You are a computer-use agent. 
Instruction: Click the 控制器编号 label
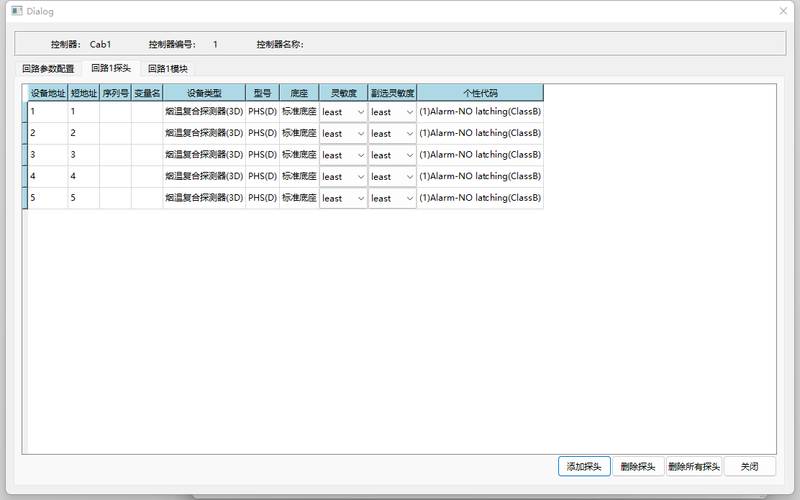click(172, 44)
